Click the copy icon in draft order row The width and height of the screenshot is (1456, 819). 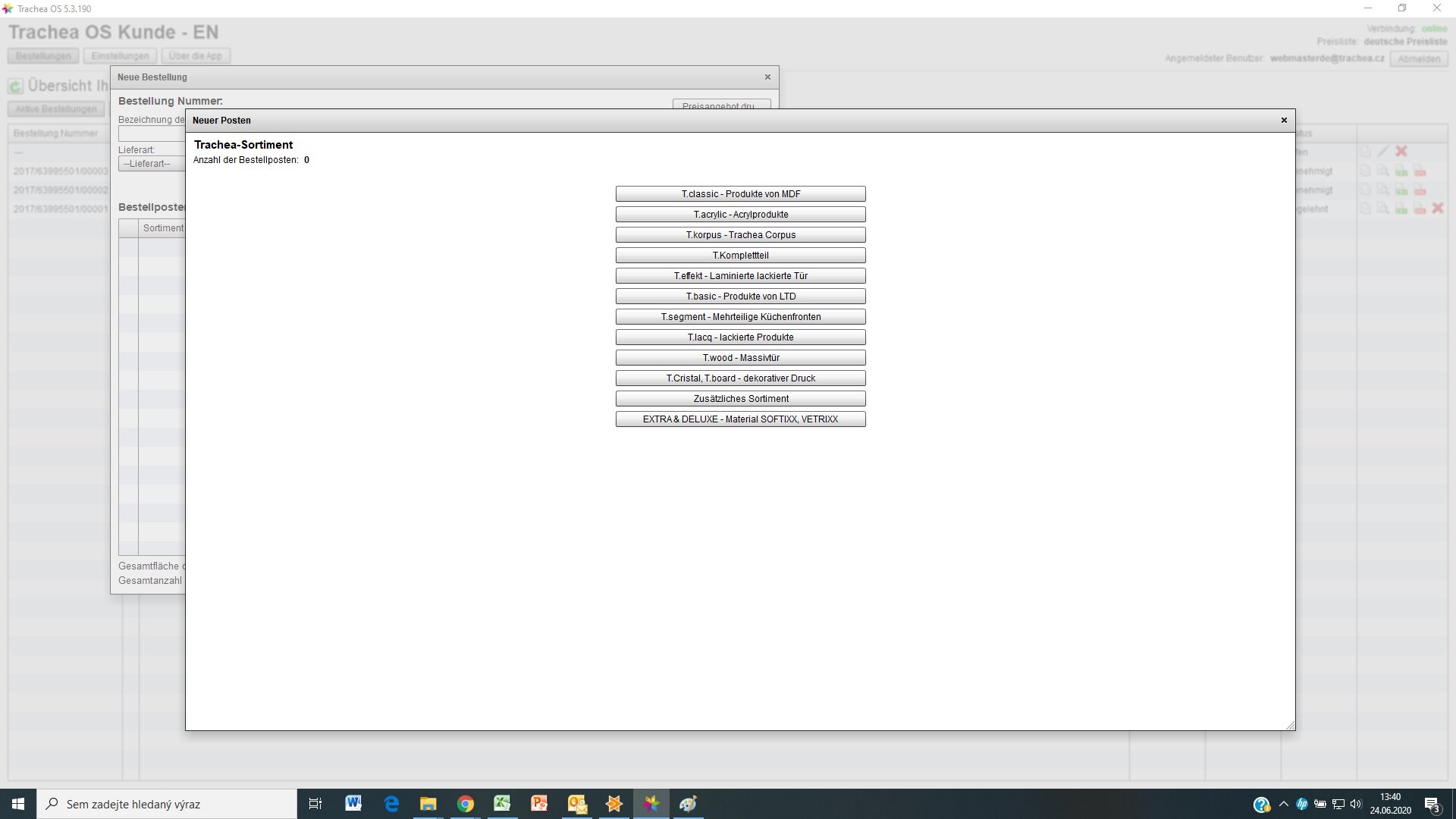(1365, 152)
